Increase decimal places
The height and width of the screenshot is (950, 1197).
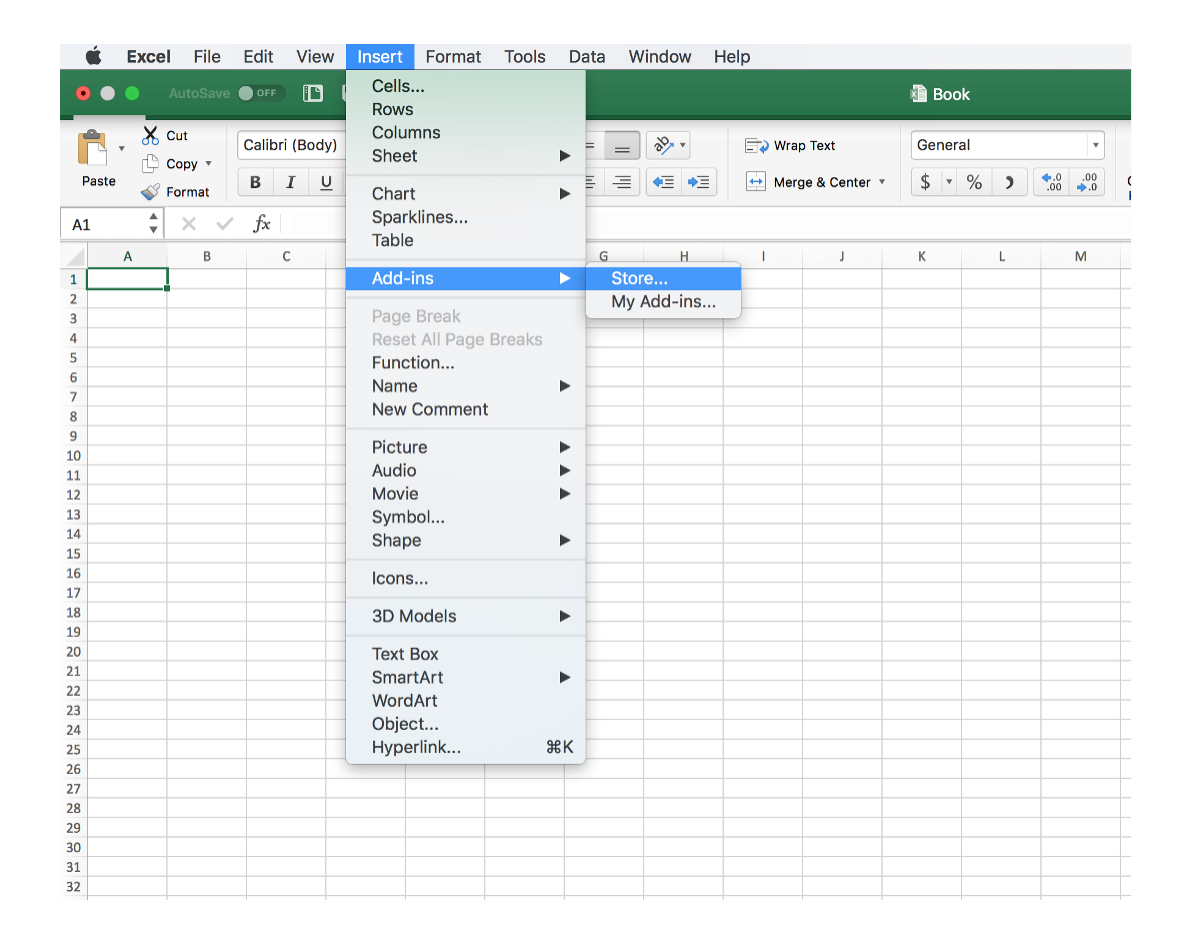[x=1052, y=183]
